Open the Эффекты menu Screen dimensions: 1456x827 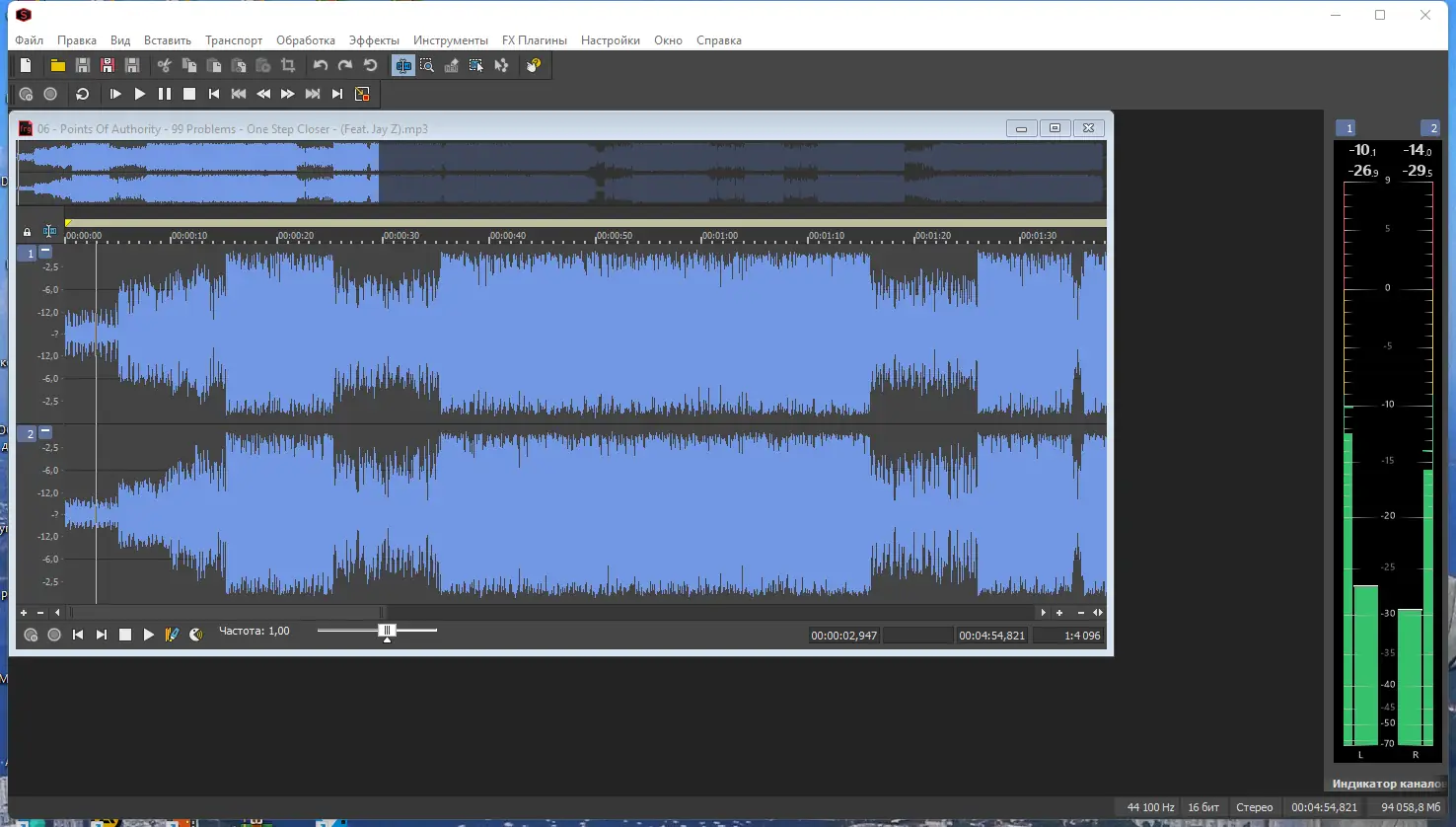point(374,40)
